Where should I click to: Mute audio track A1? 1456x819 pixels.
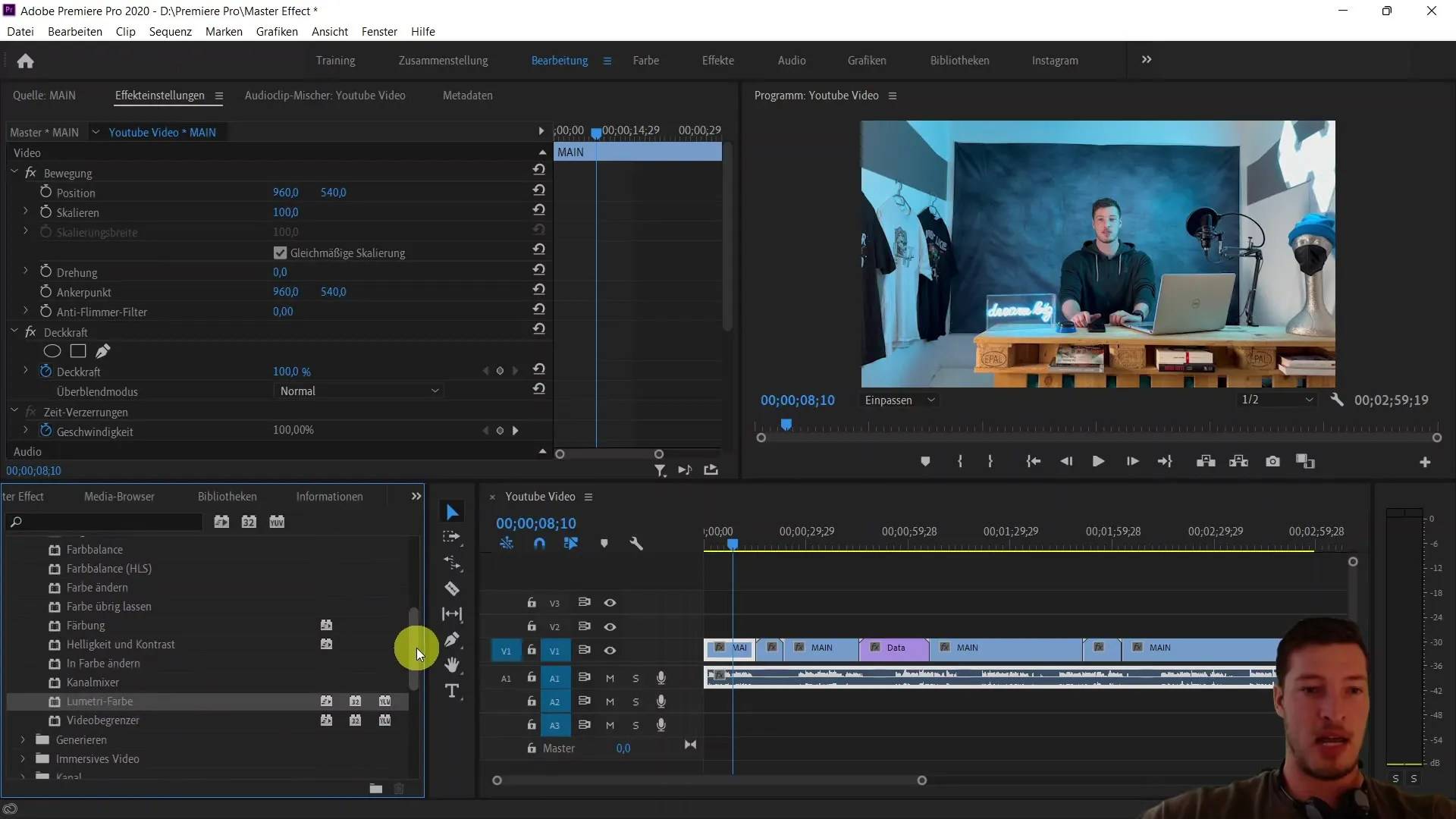(610, 678)
